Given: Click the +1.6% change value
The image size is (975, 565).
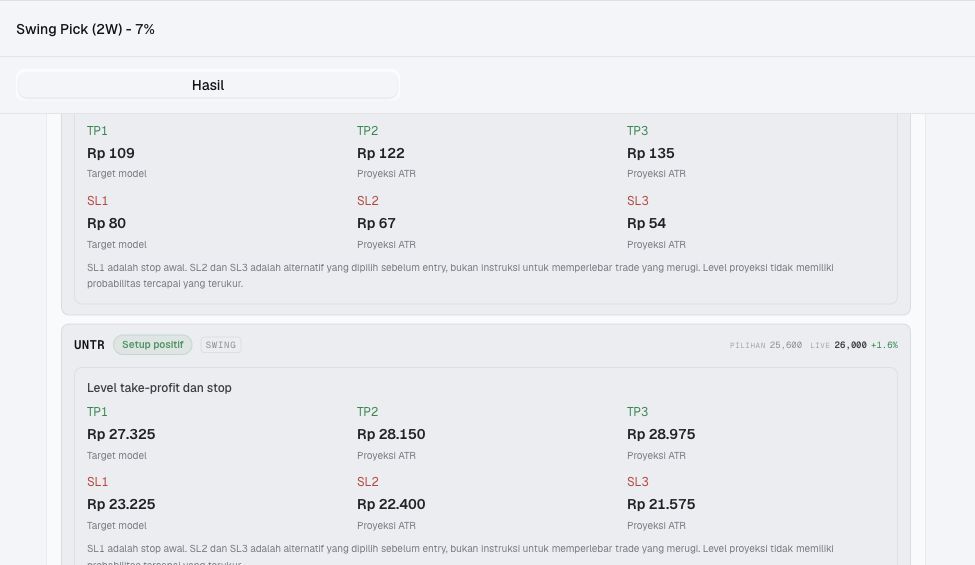Looking at the screenshot, I should tap(884, 345).
